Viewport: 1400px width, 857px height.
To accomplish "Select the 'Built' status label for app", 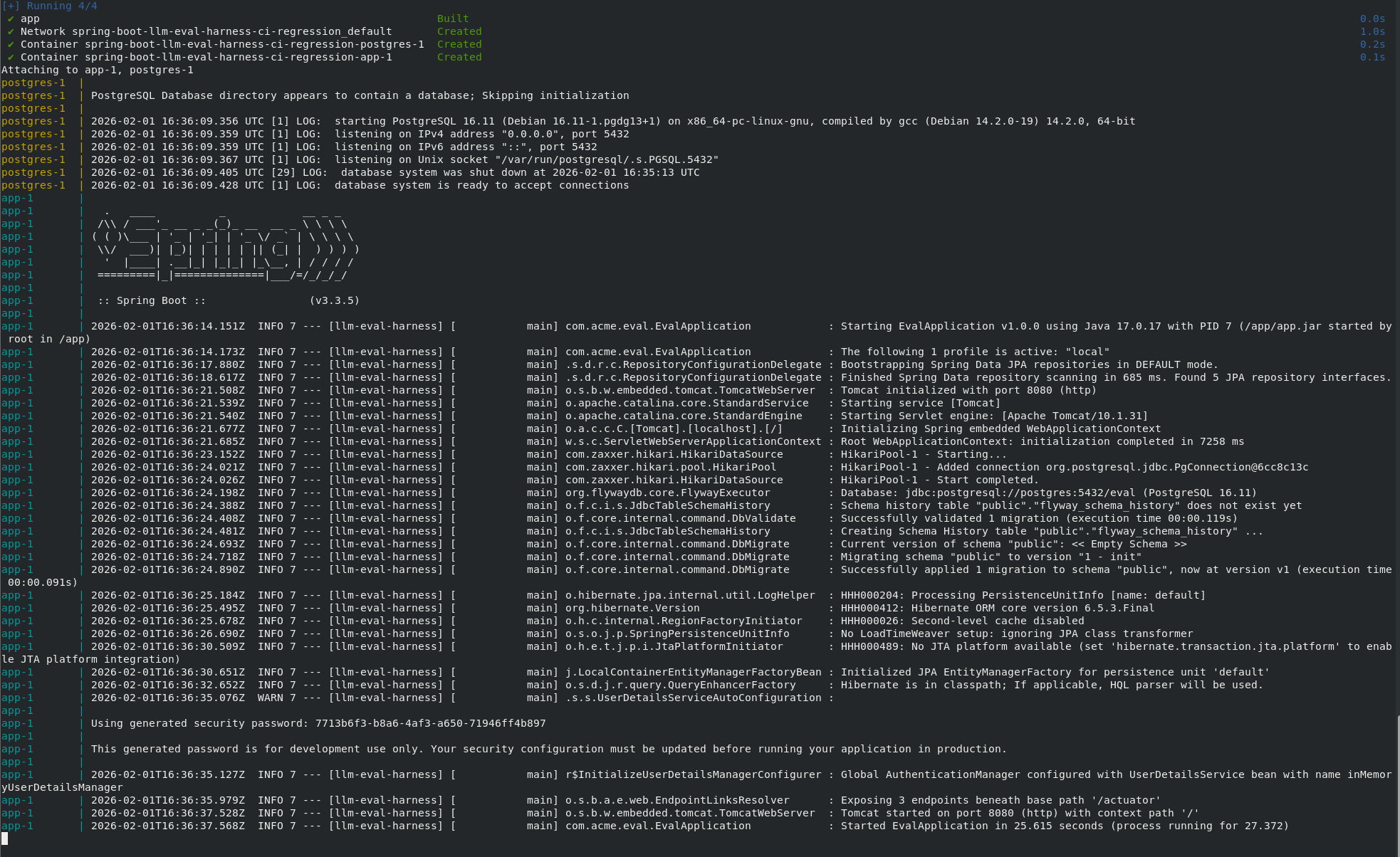I will 453,19.
